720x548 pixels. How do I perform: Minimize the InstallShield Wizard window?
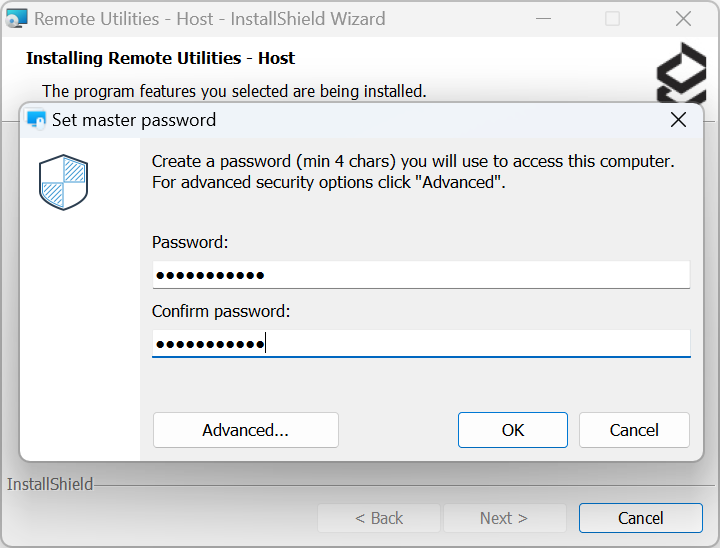[x=541, y=19]
